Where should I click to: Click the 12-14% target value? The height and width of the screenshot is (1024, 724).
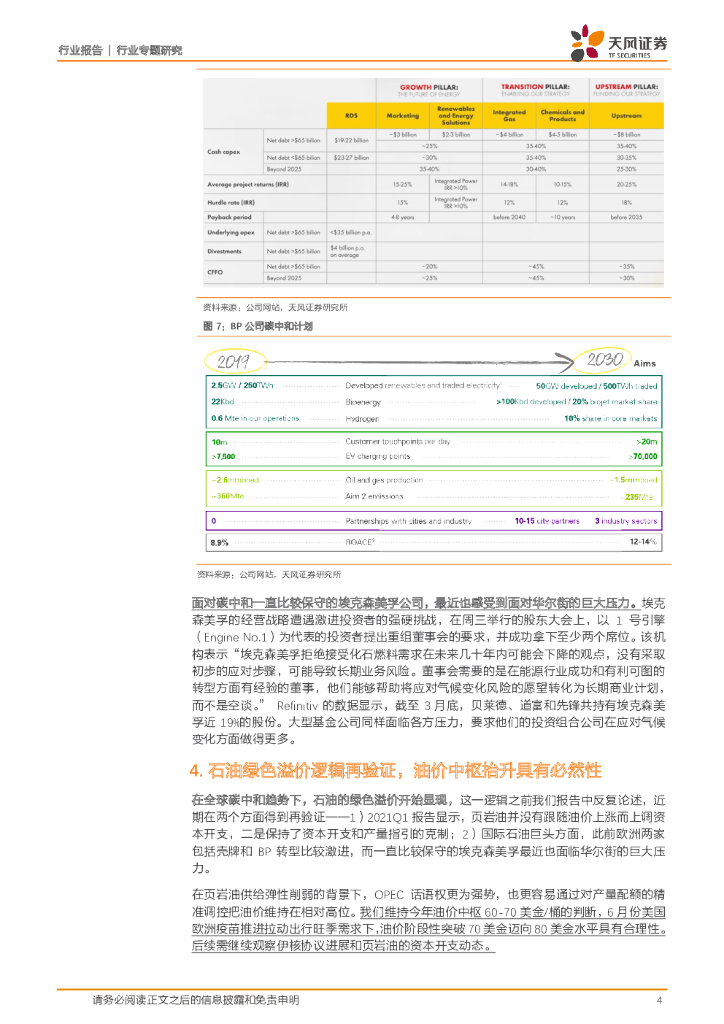tap(643, 542)
